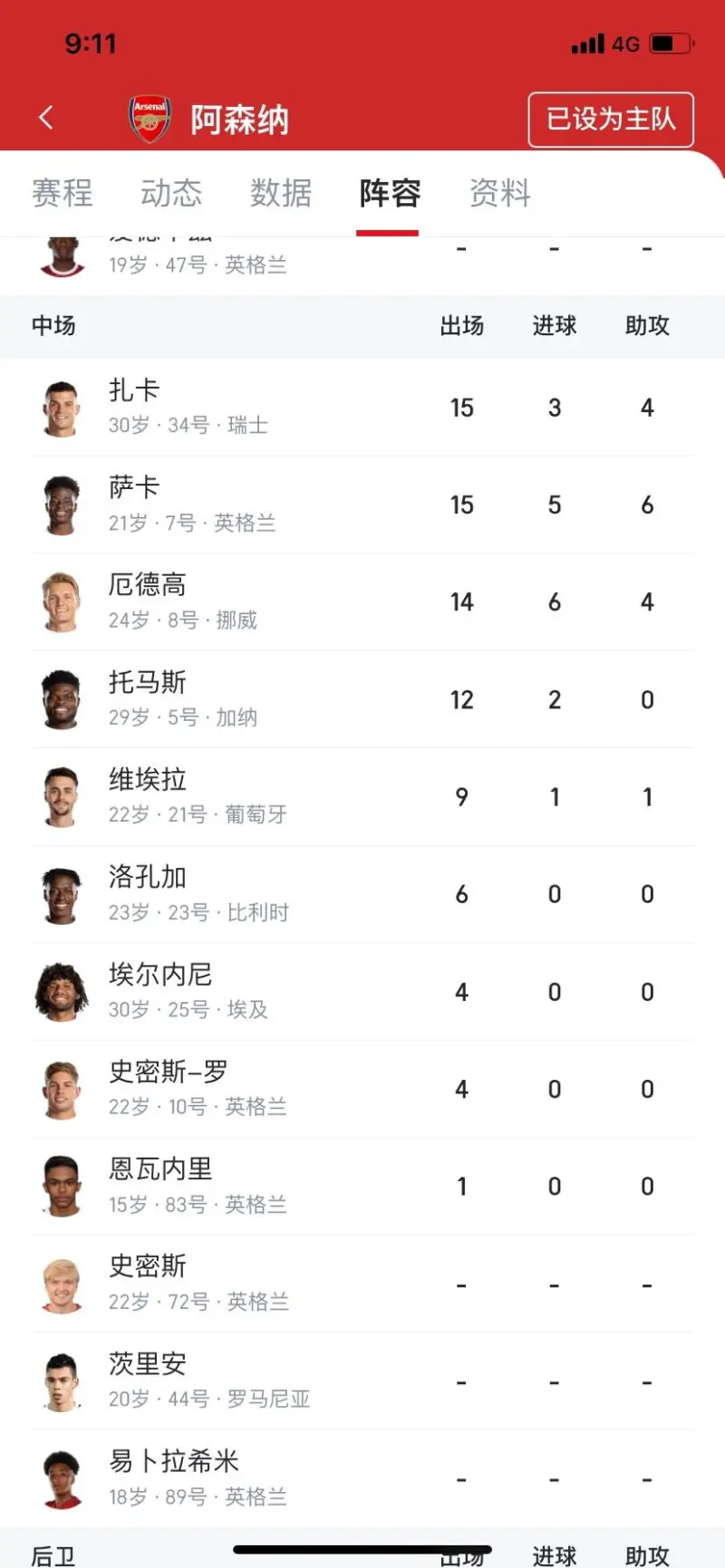
Task: Tap 埃尔内尼's avatar icon
Action: [x=61, y=992]
